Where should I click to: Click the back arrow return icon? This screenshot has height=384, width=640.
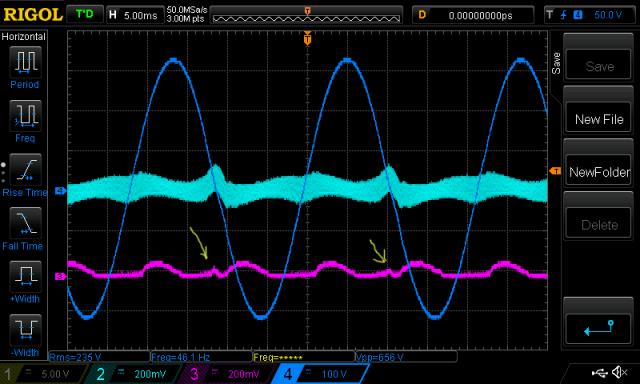[x=599, y=328]
